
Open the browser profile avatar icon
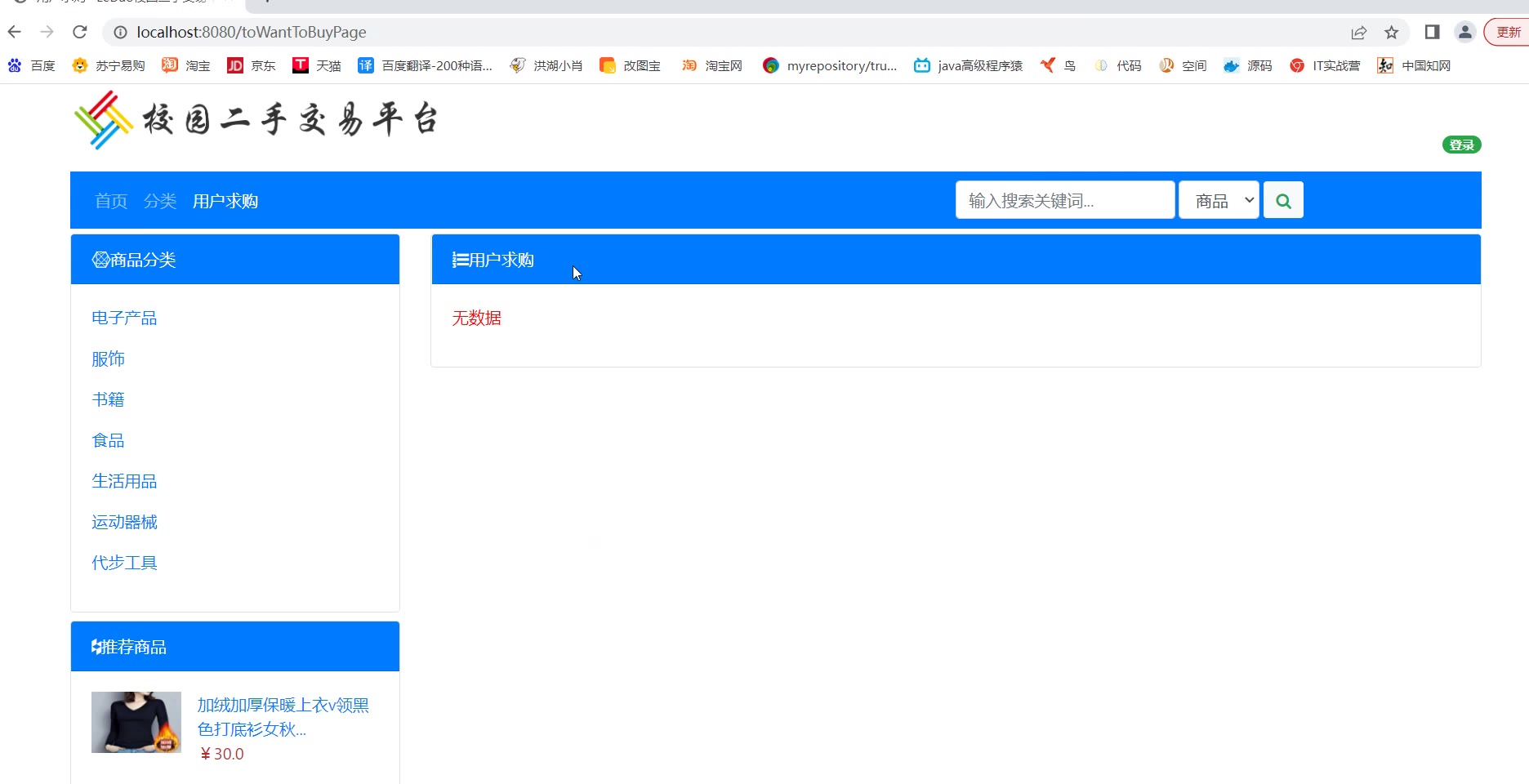point(1465,32)
